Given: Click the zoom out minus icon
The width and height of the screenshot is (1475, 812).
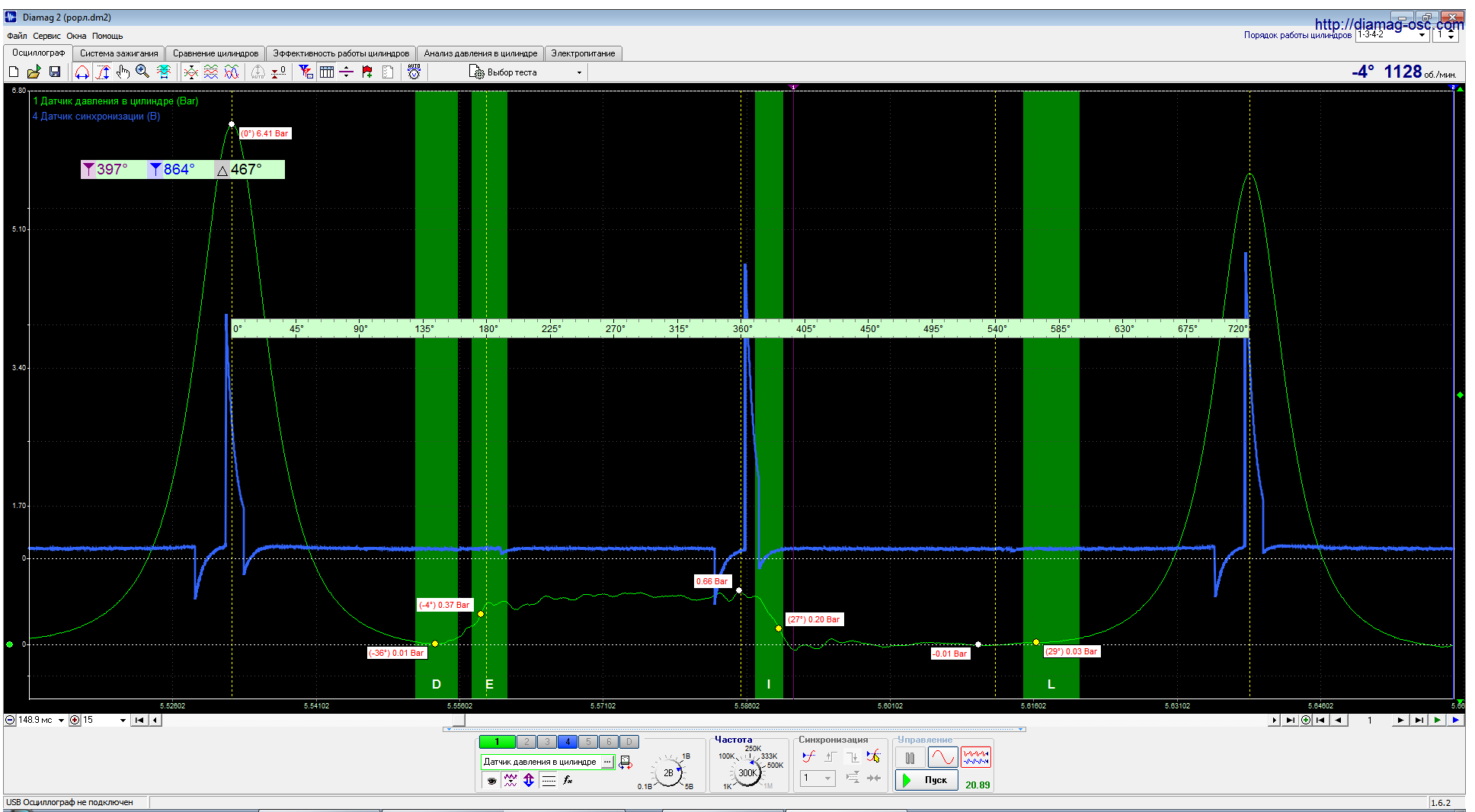Looking at the screenshot, I should [10, 720].
